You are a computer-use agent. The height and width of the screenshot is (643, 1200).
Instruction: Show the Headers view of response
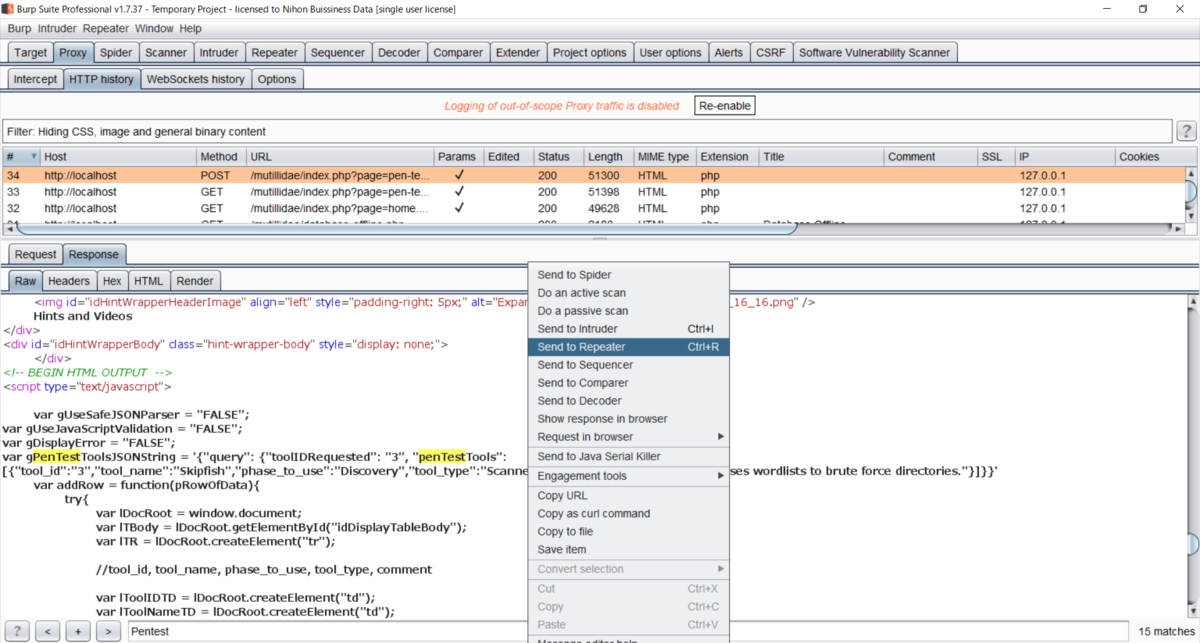69,281
